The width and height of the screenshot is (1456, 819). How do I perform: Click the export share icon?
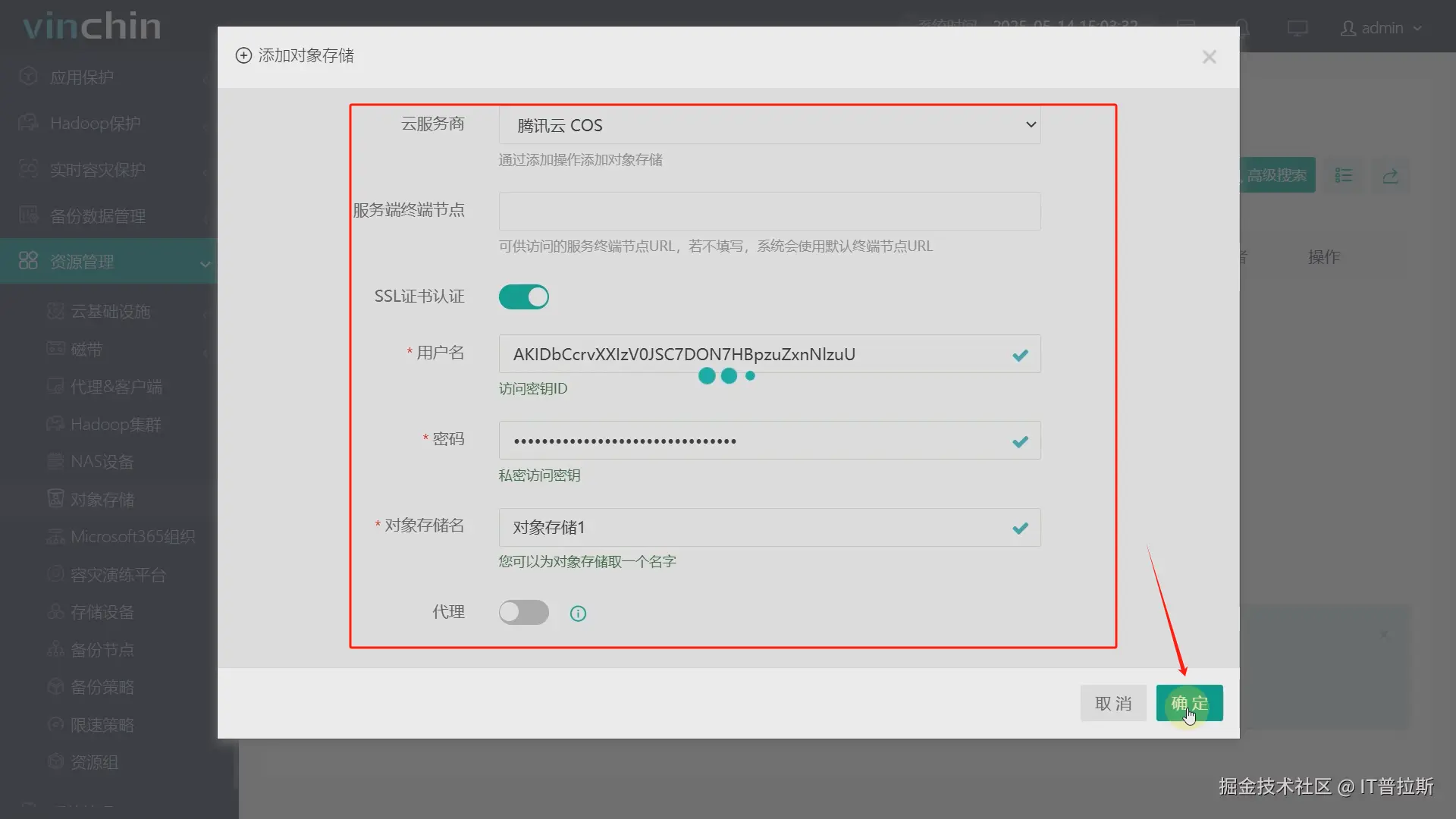[1390, 175]
